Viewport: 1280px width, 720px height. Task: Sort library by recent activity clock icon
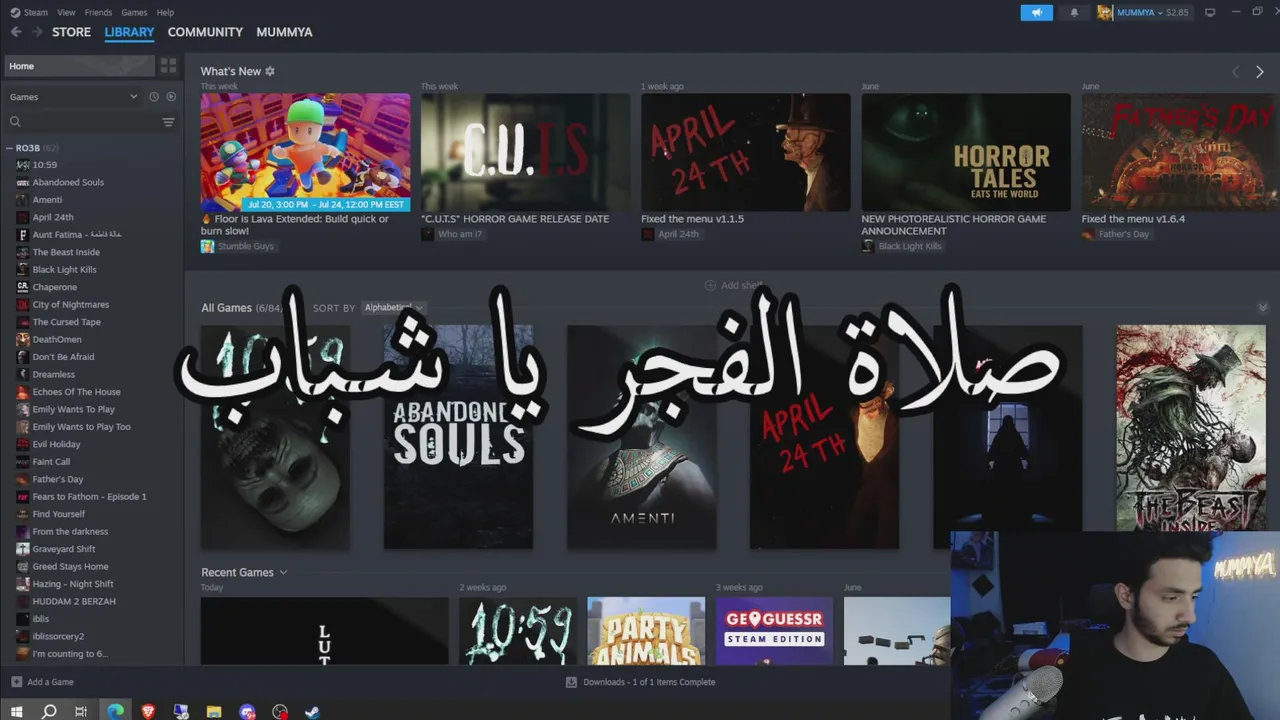(154, 97)
